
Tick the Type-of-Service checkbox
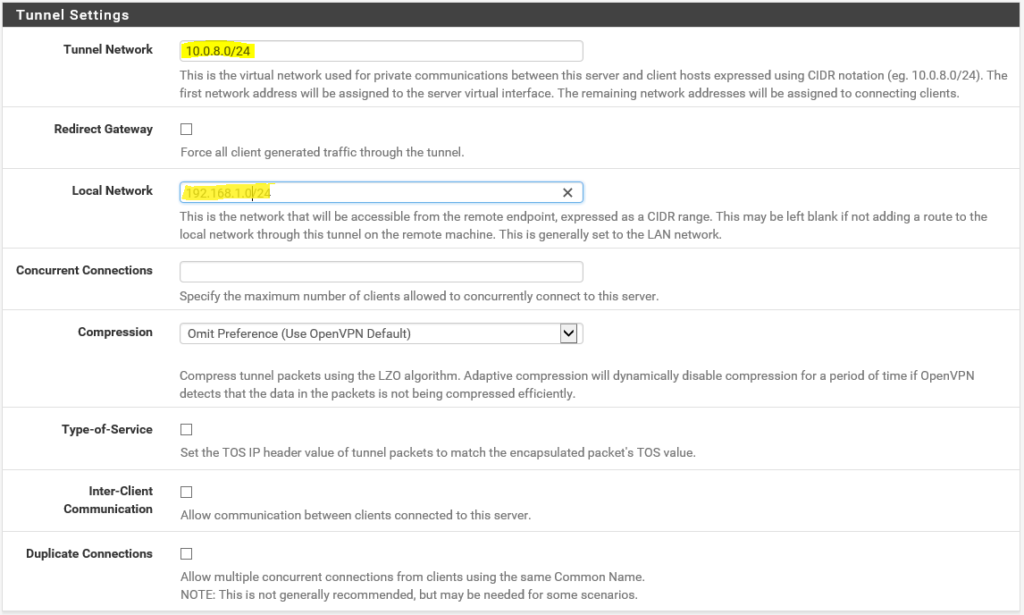186,430
